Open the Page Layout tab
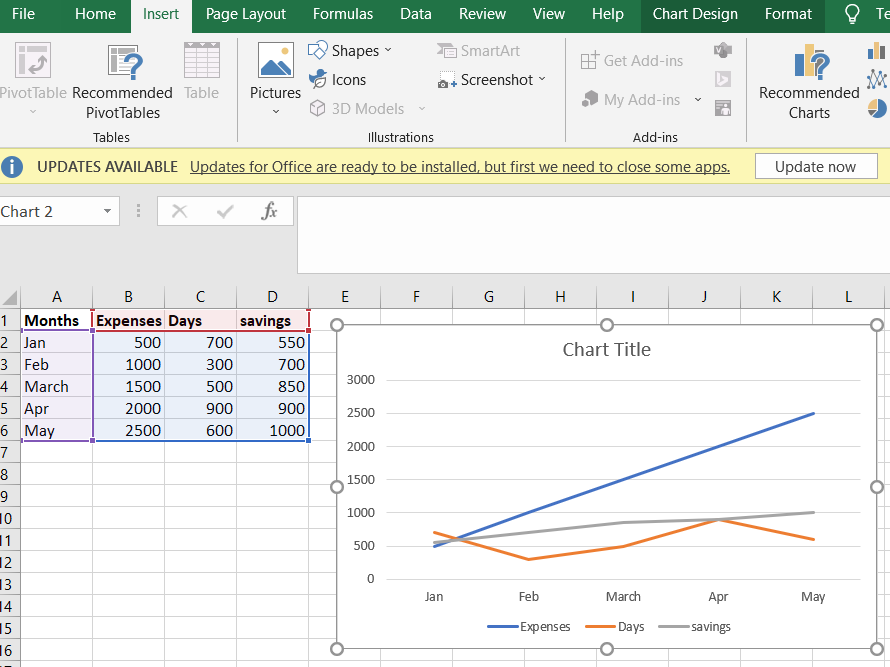The height and width of the screenshot is (667, 890). [x=245, y=14]
